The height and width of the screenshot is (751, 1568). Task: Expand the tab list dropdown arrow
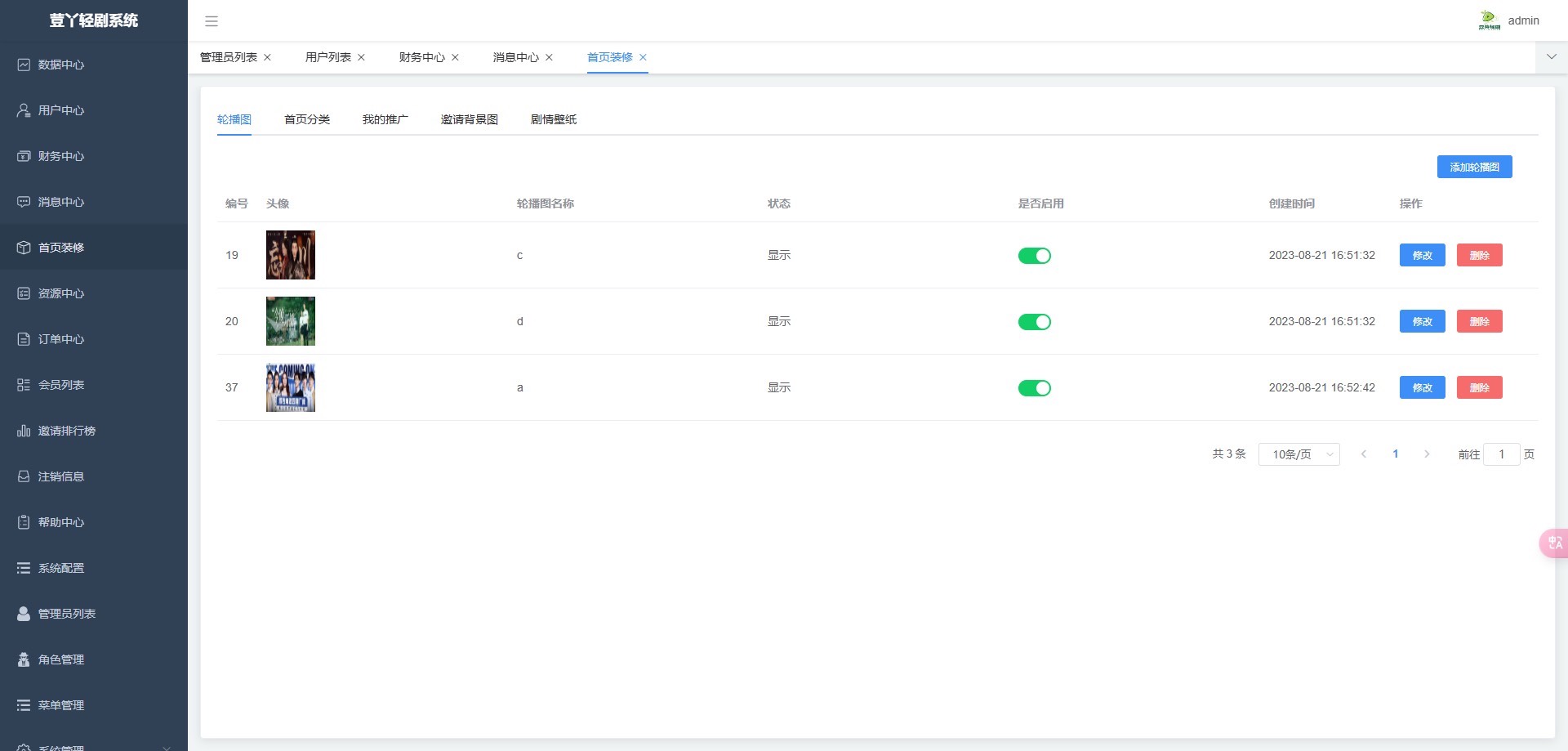click(1551, 57)
